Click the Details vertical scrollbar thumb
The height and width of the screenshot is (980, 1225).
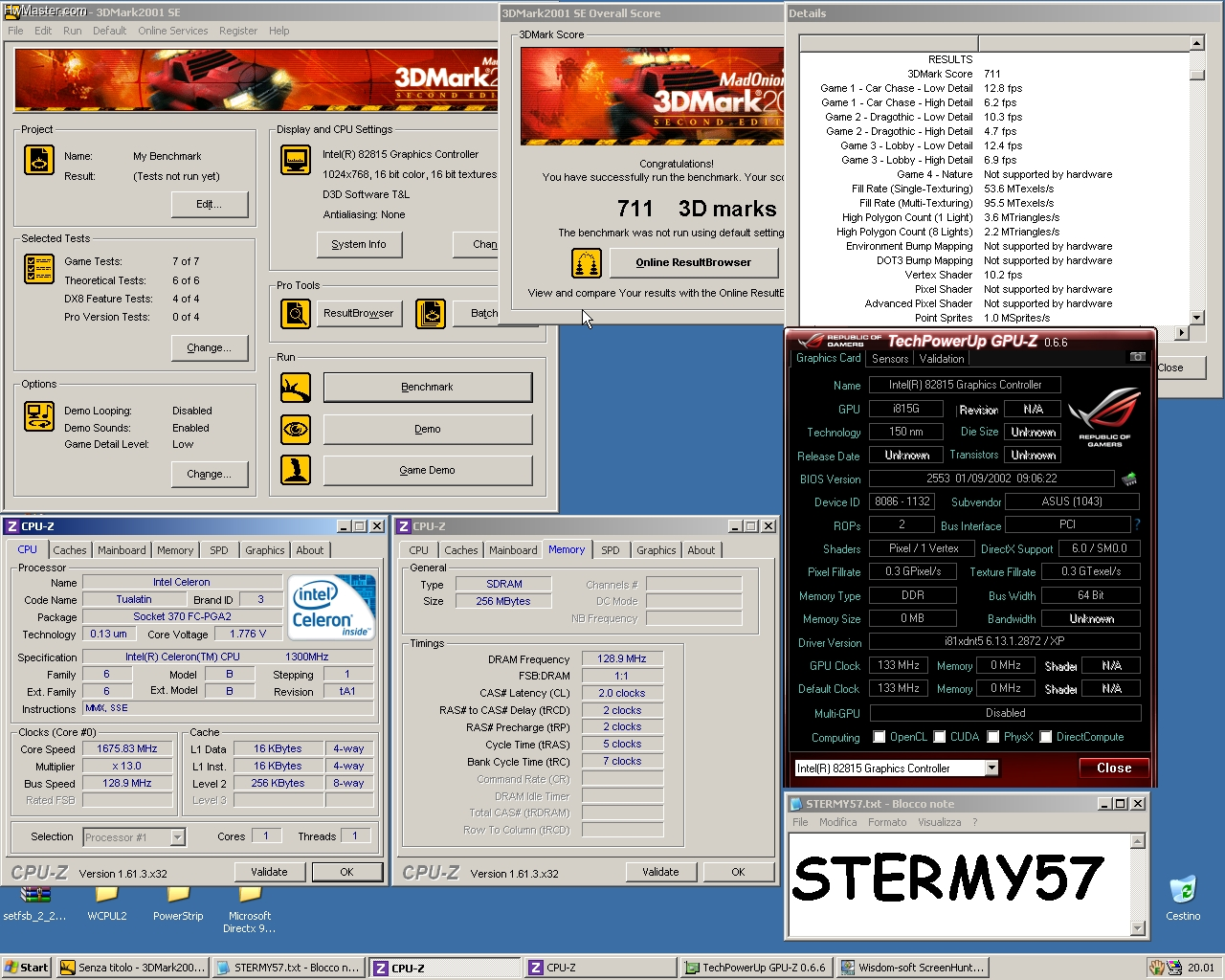click(1196, 74)
